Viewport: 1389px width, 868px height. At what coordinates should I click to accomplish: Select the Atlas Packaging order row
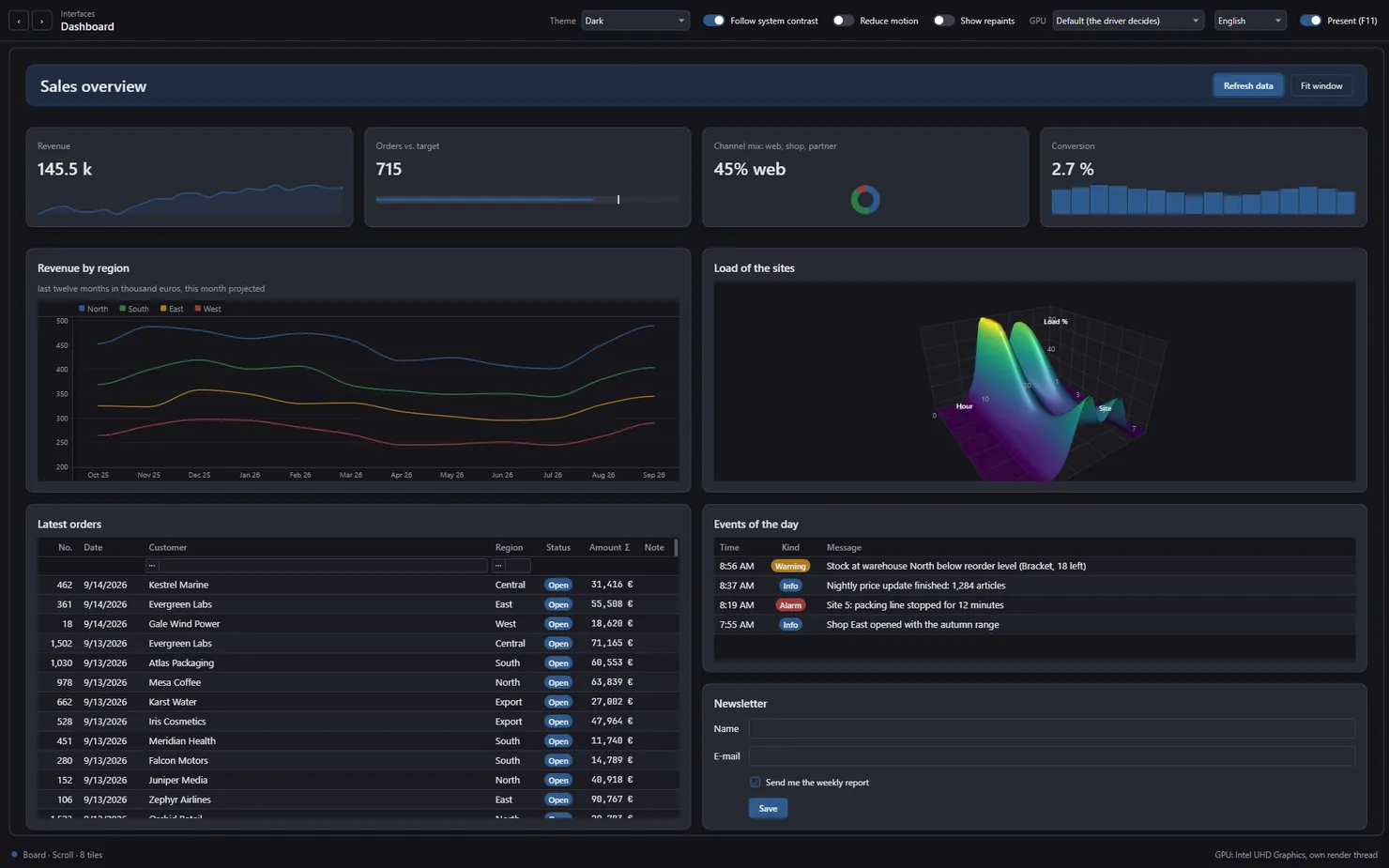tap(357, 662)
